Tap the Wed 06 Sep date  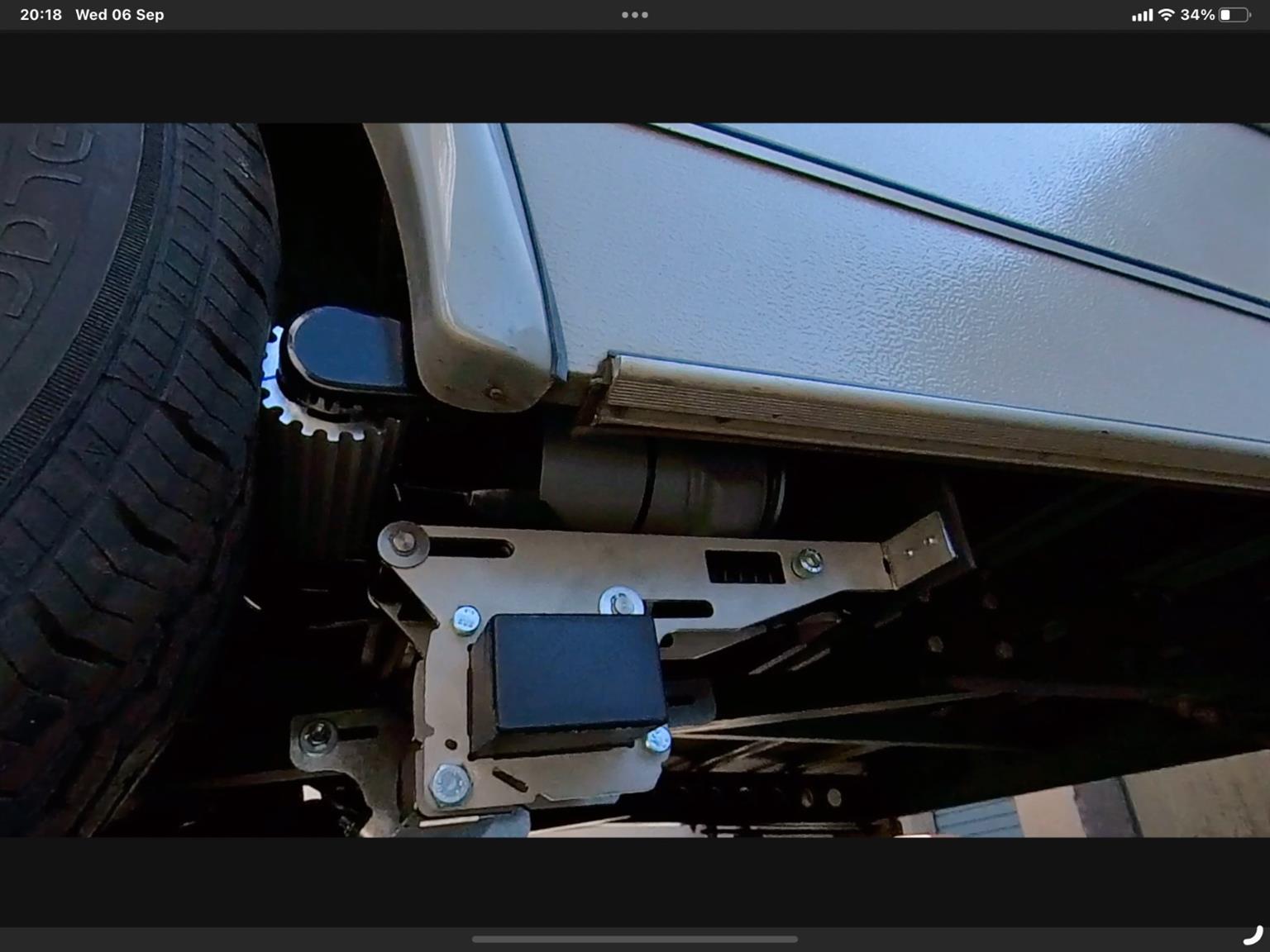pos(119,15)
